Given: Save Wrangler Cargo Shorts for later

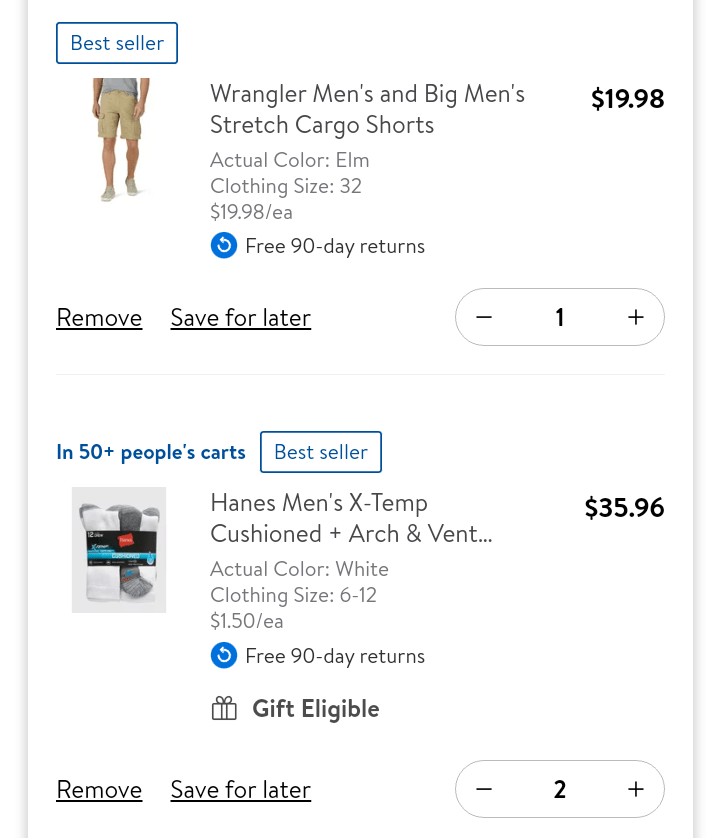Looking at the screenshot, I should click(240, 318).
